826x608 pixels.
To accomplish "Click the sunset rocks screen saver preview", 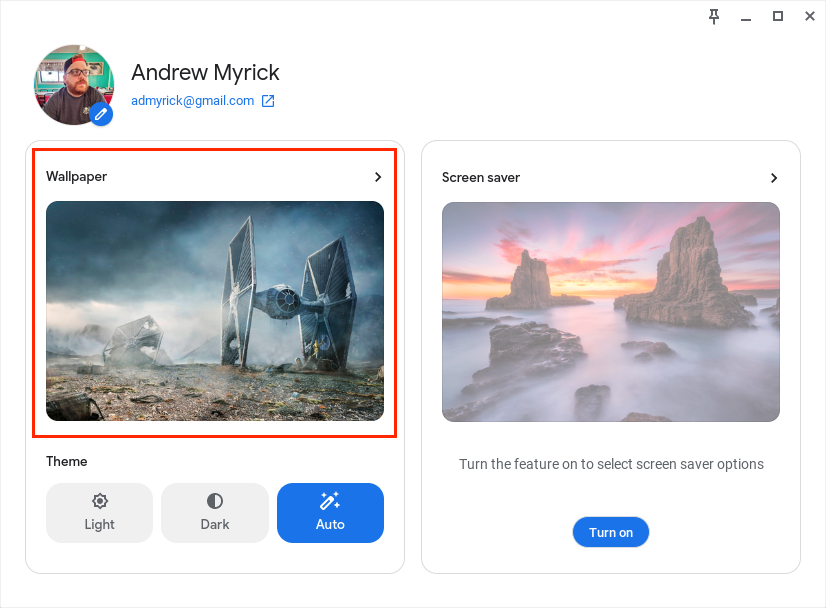I will click(610, 311).
